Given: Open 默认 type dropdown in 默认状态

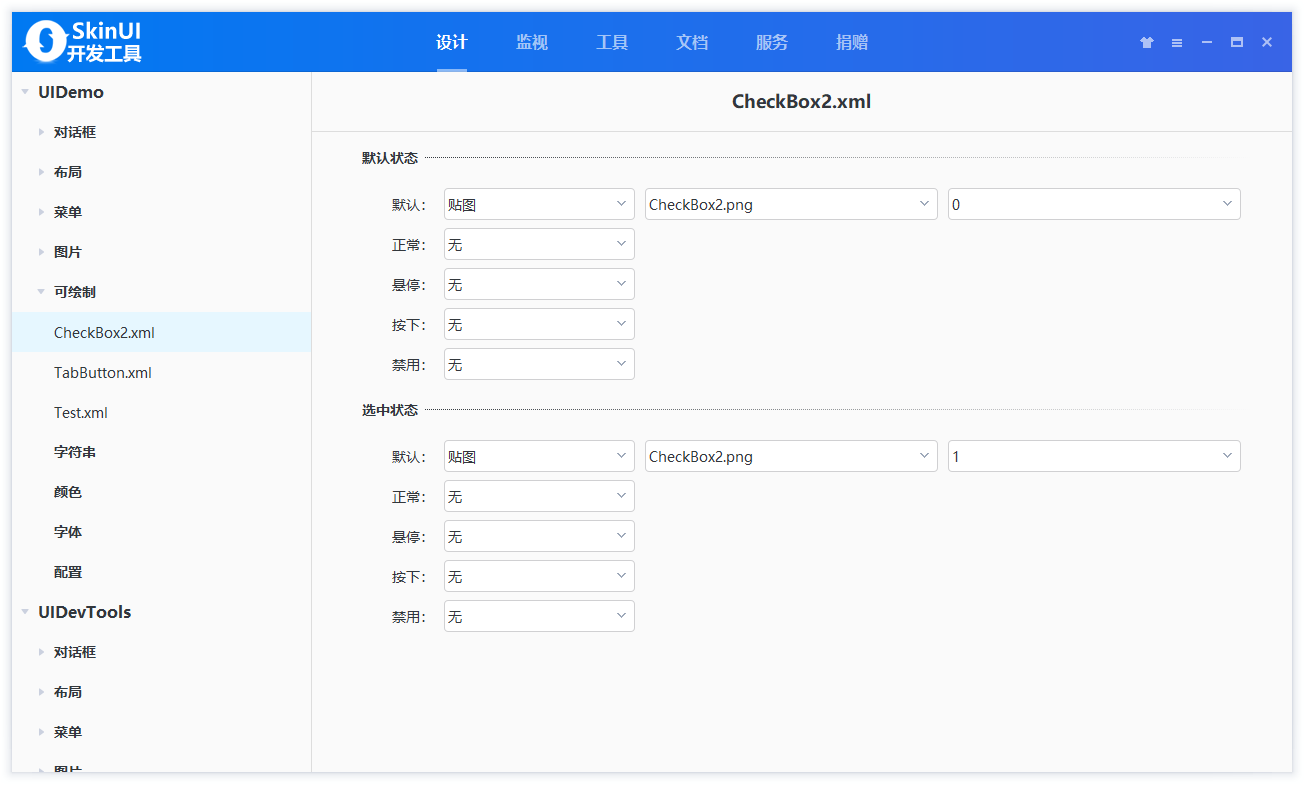Looking at the screenshot, I should pyautogui.click(x=539, y=204).
